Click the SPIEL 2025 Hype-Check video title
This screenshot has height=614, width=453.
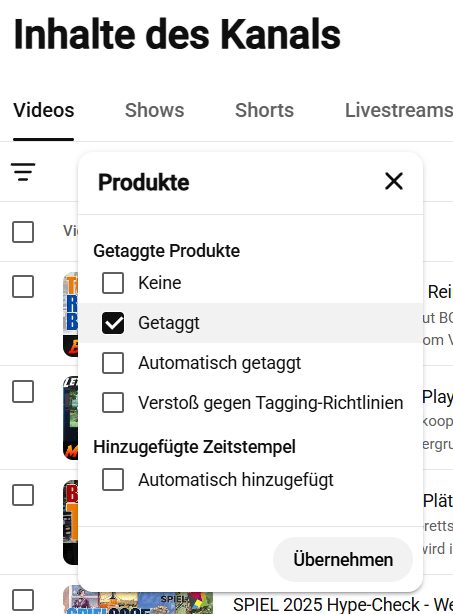tap(343, 604)
